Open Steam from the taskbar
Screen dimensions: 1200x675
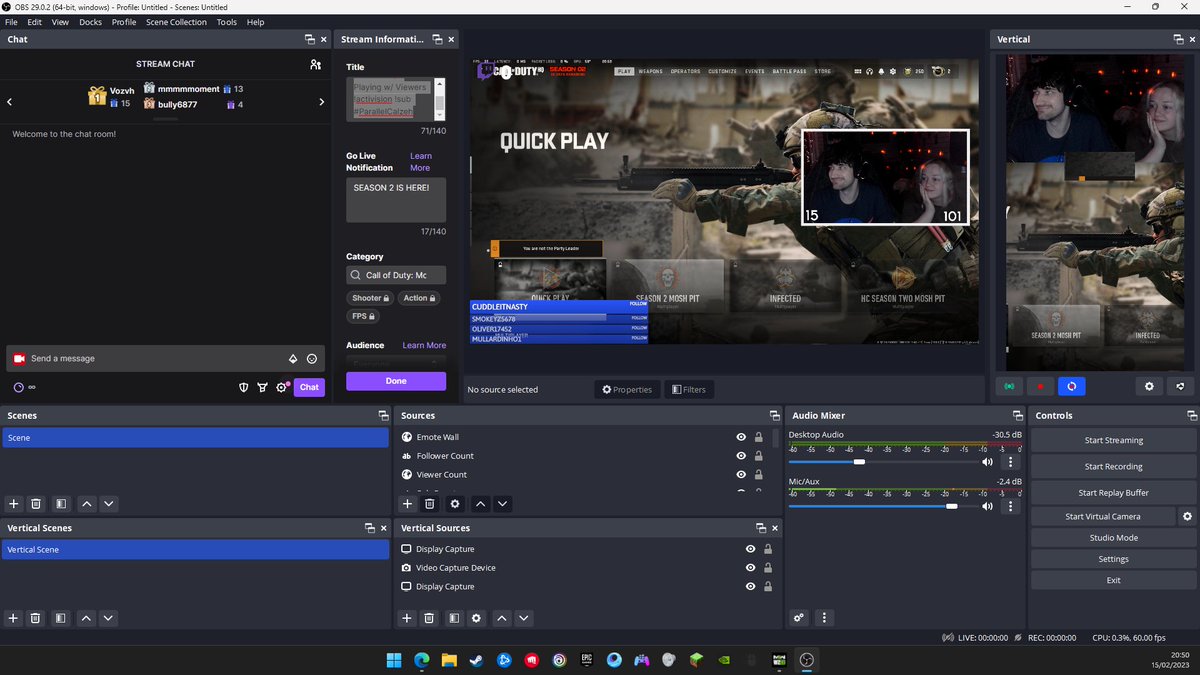click(477, 660)
